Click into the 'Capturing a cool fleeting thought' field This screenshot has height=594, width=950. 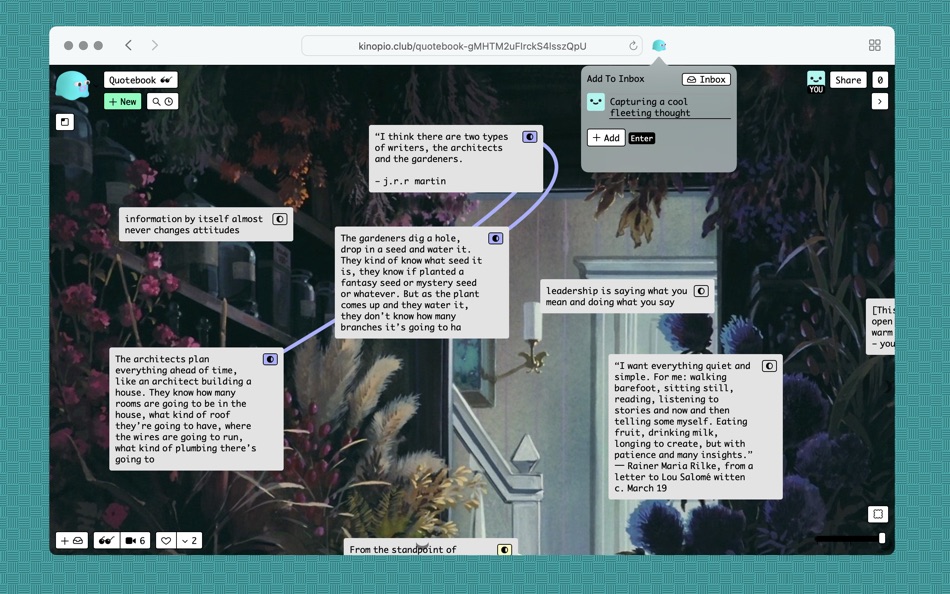click(x=669, y=107)
